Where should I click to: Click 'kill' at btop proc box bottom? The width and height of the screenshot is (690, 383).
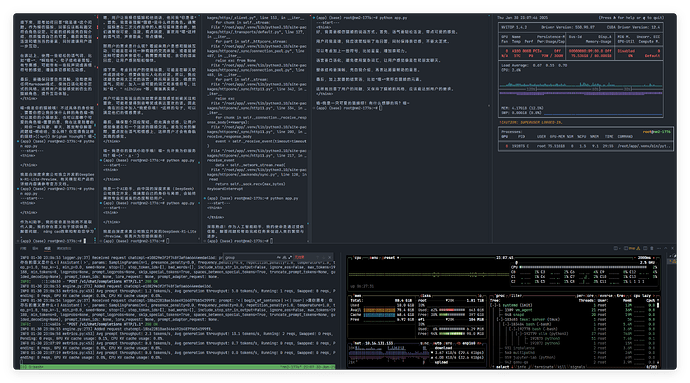point(561,367)
